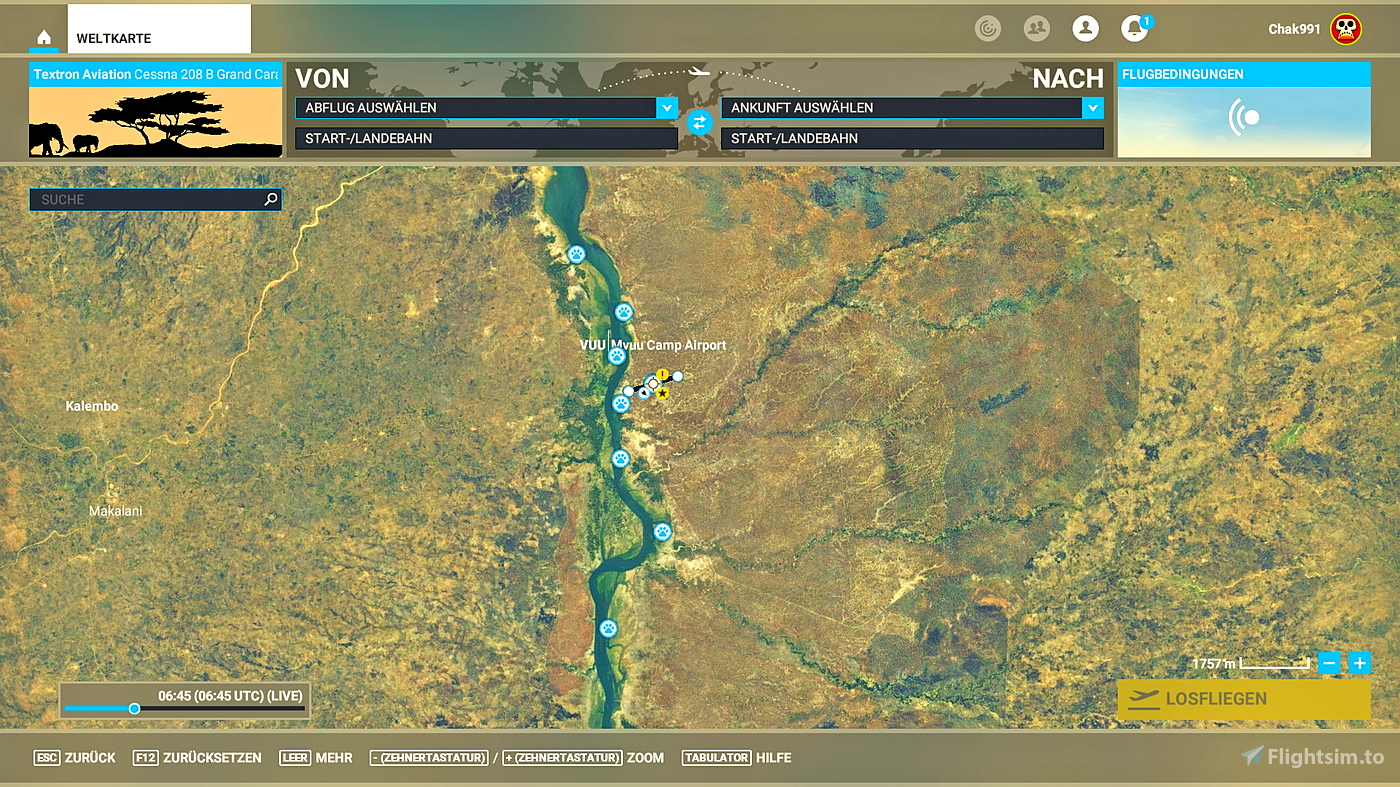This screenshot has width=1400, height=787.
Task: Go to the home screen icon
Action: click(x=44, y=38)
